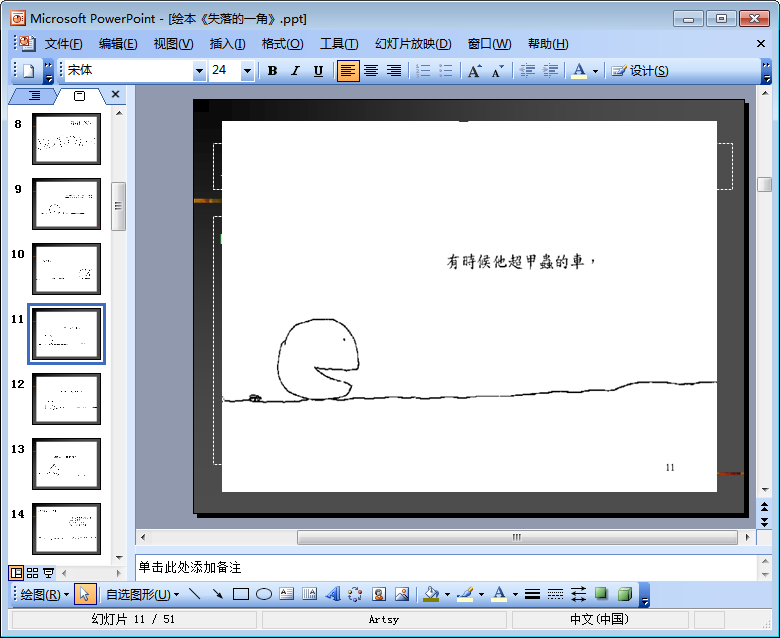Open the fill color dropdown arrow
The width and height of the screenshot is (780, 638).
(x=447, y=594)
